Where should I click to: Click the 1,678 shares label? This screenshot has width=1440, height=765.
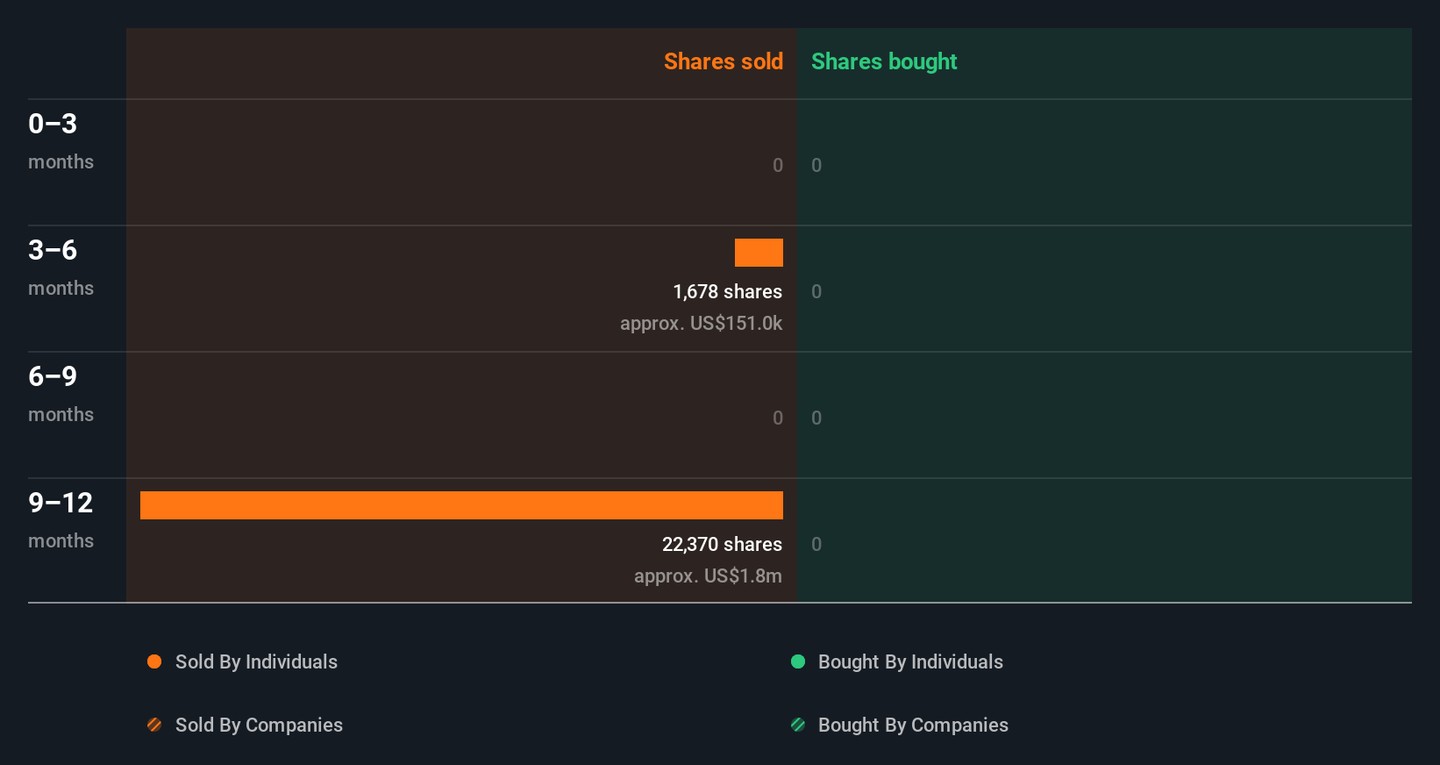[727, 292]
